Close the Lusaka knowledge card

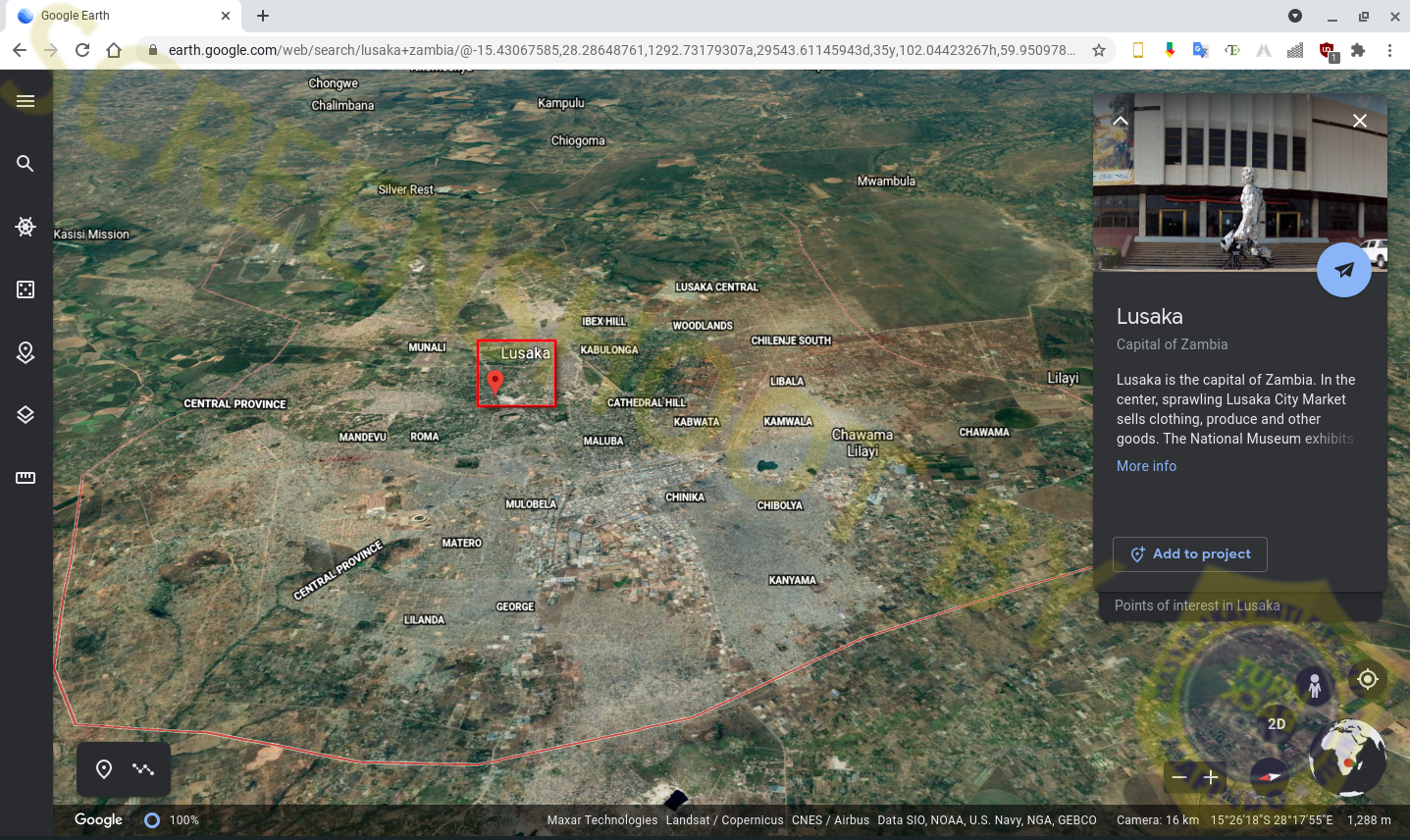tap(1360, 121)
